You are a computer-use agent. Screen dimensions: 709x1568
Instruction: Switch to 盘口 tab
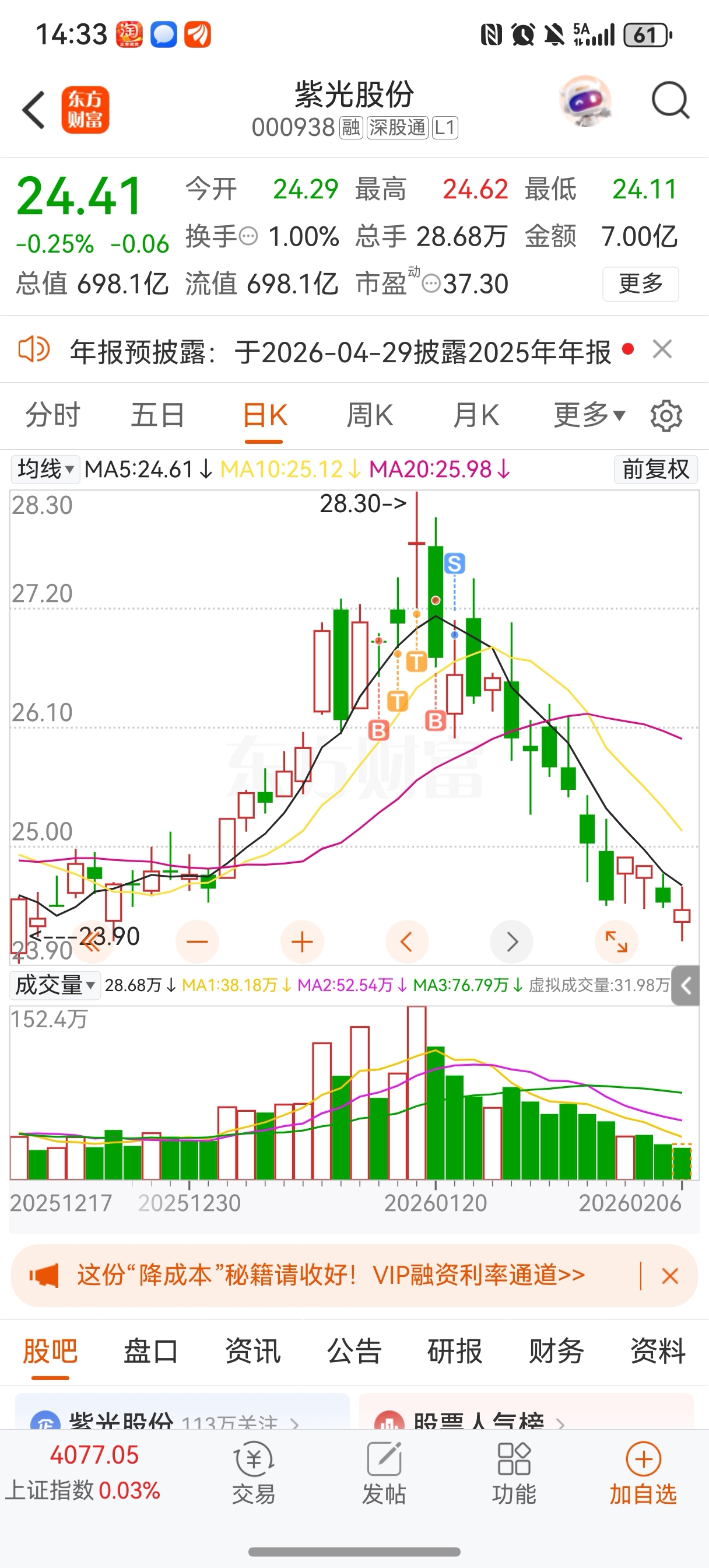[x=151, y=1352]
